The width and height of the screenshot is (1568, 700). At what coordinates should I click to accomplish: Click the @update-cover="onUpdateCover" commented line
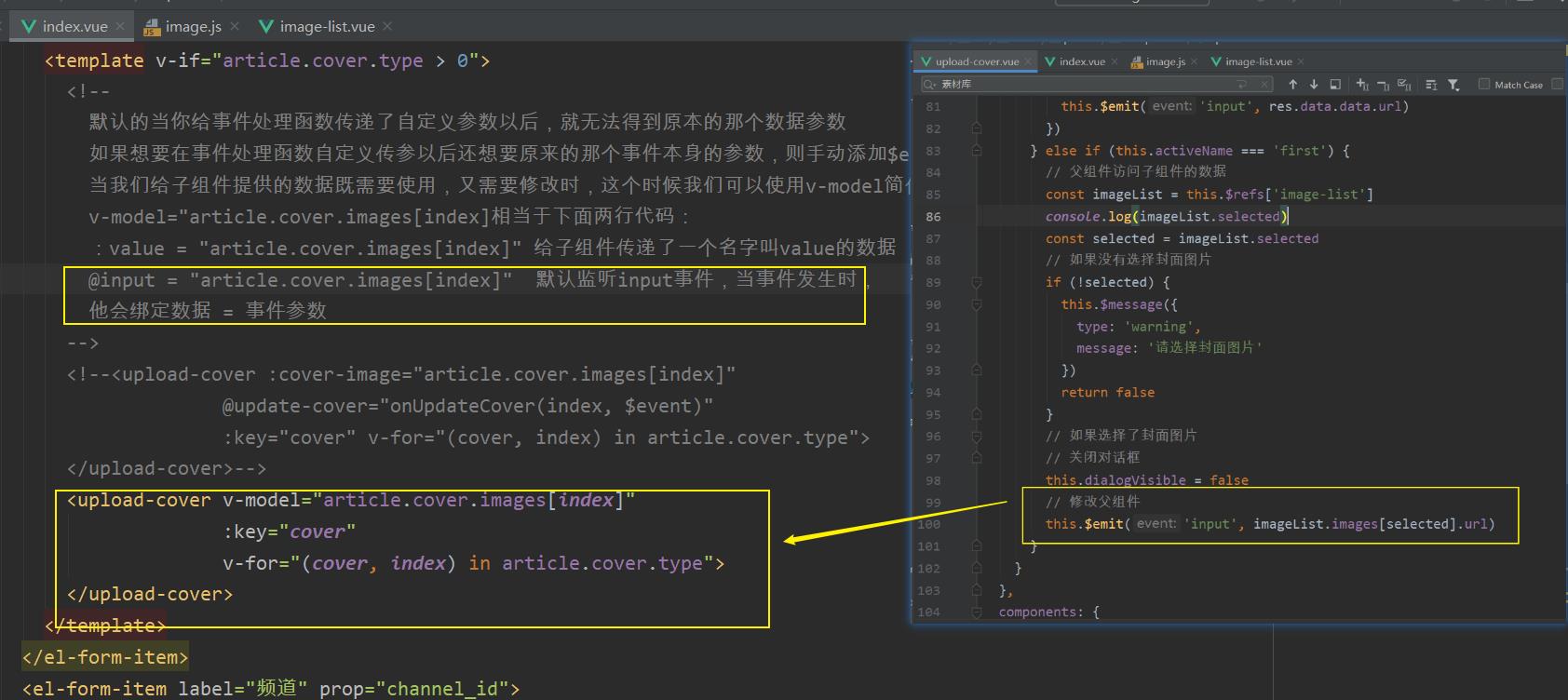[x=467, y=406]
